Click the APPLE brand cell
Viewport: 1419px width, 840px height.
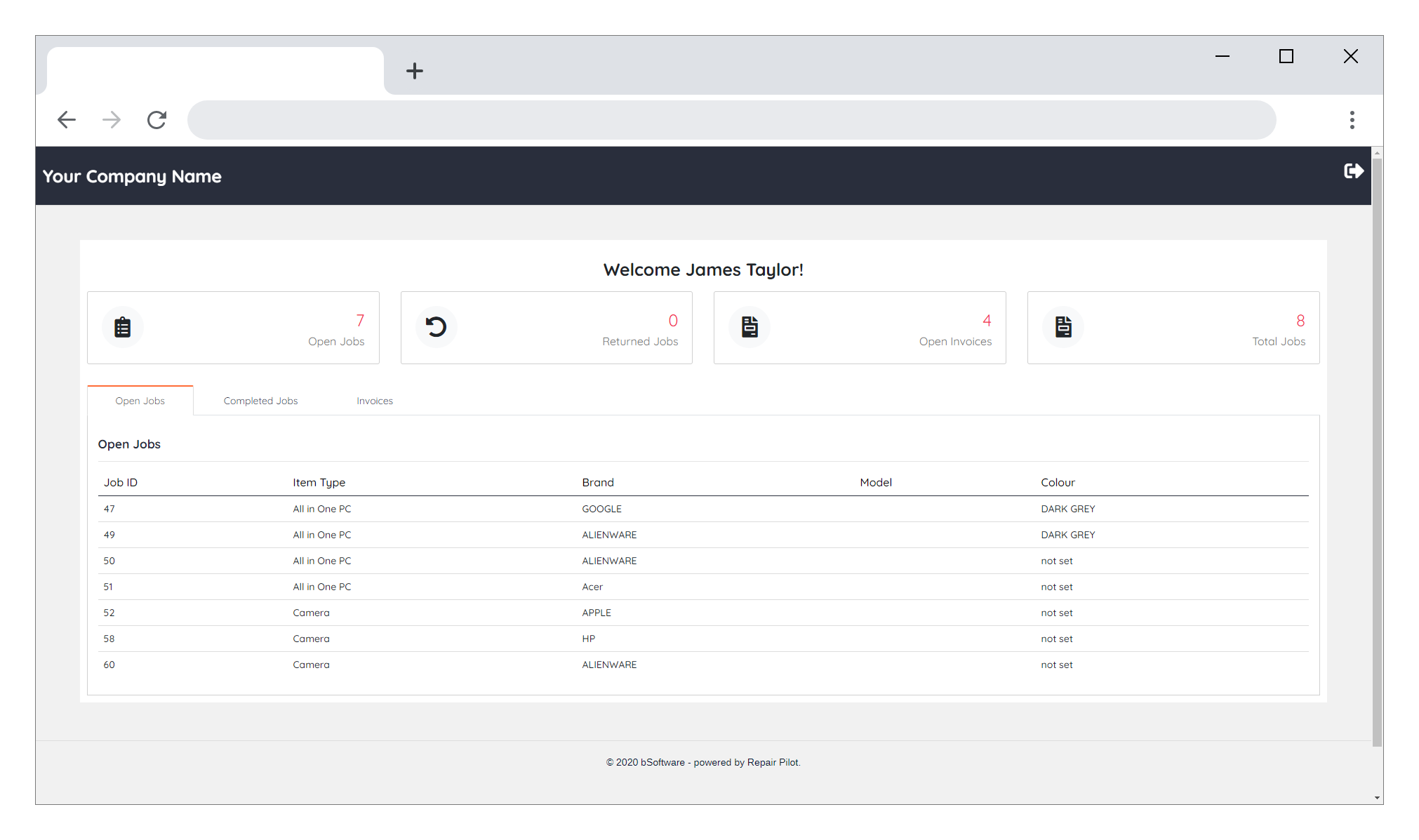click(597, 613)
